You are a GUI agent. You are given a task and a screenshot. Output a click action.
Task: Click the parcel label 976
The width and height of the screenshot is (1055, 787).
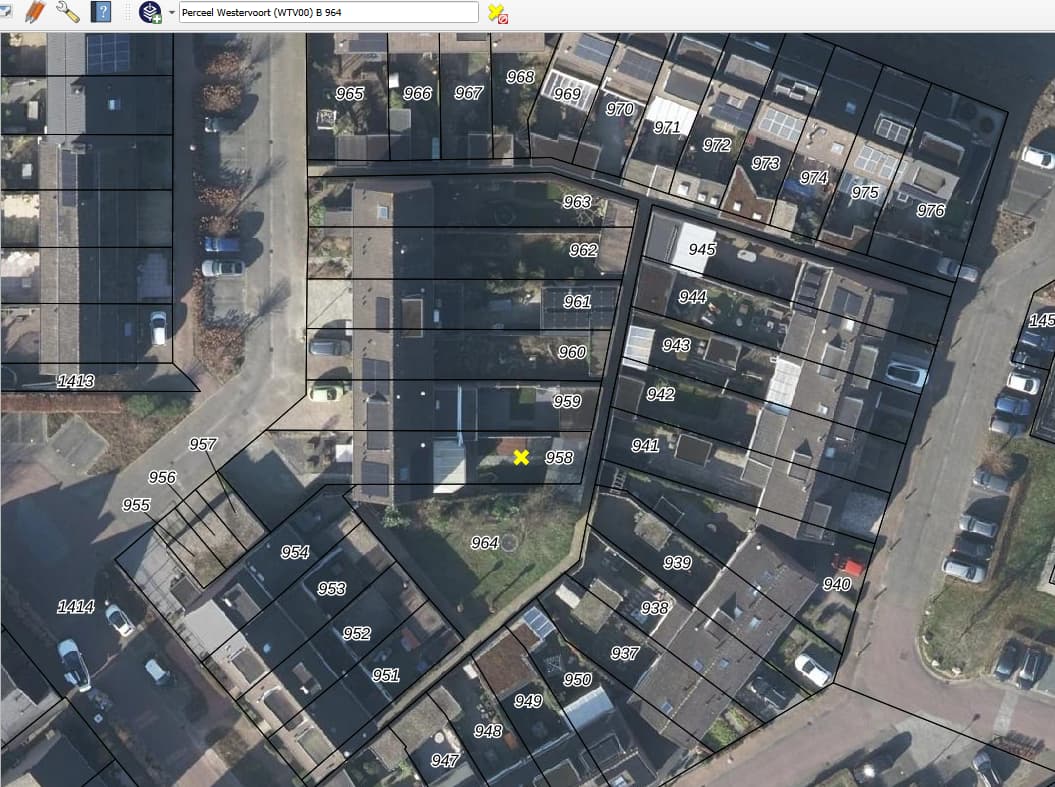(x=930, y=211)
